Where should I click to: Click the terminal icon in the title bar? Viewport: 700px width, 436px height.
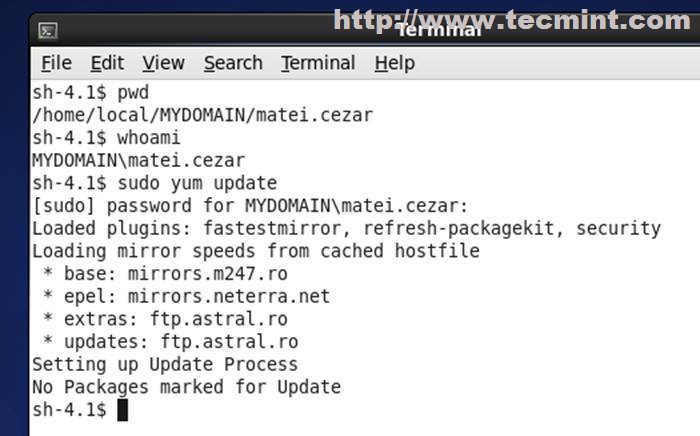click(x=47, y=29)
